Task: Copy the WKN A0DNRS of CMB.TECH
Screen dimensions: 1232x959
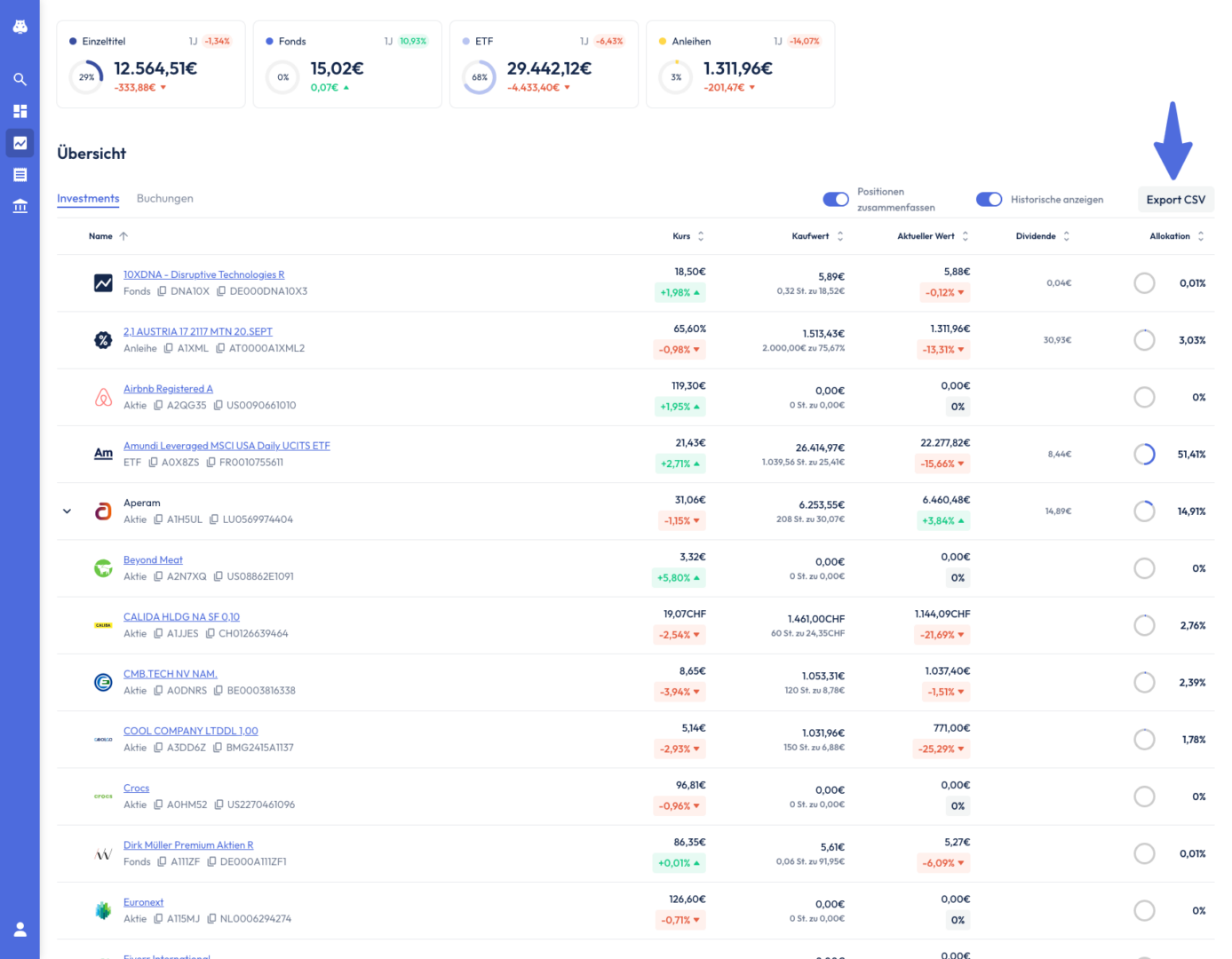Action: (158, 690)
